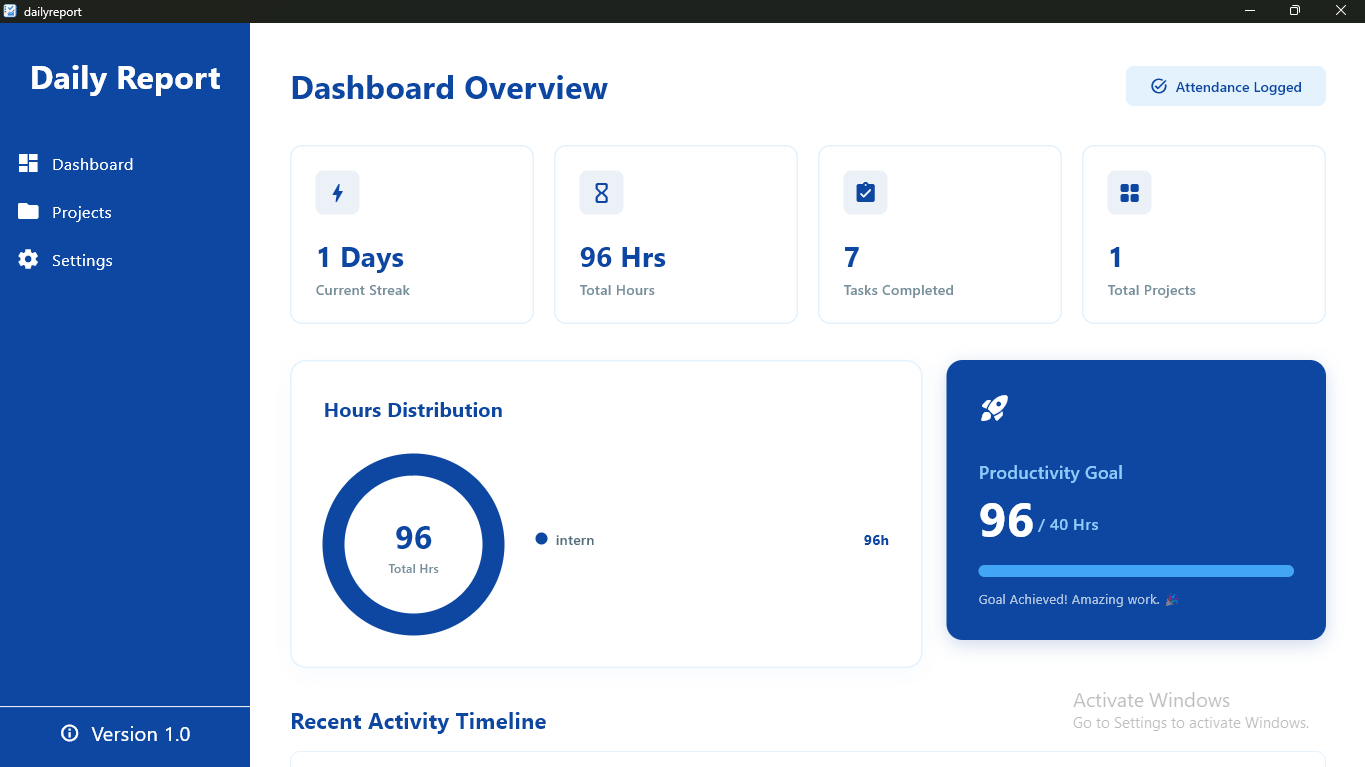
Task: Open the Projects menu item
Action: [x=125, y=212]
